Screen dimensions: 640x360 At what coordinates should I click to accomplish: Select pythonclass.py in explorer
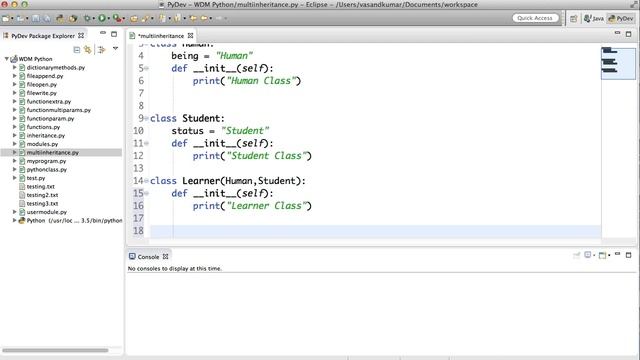[47, 169]
